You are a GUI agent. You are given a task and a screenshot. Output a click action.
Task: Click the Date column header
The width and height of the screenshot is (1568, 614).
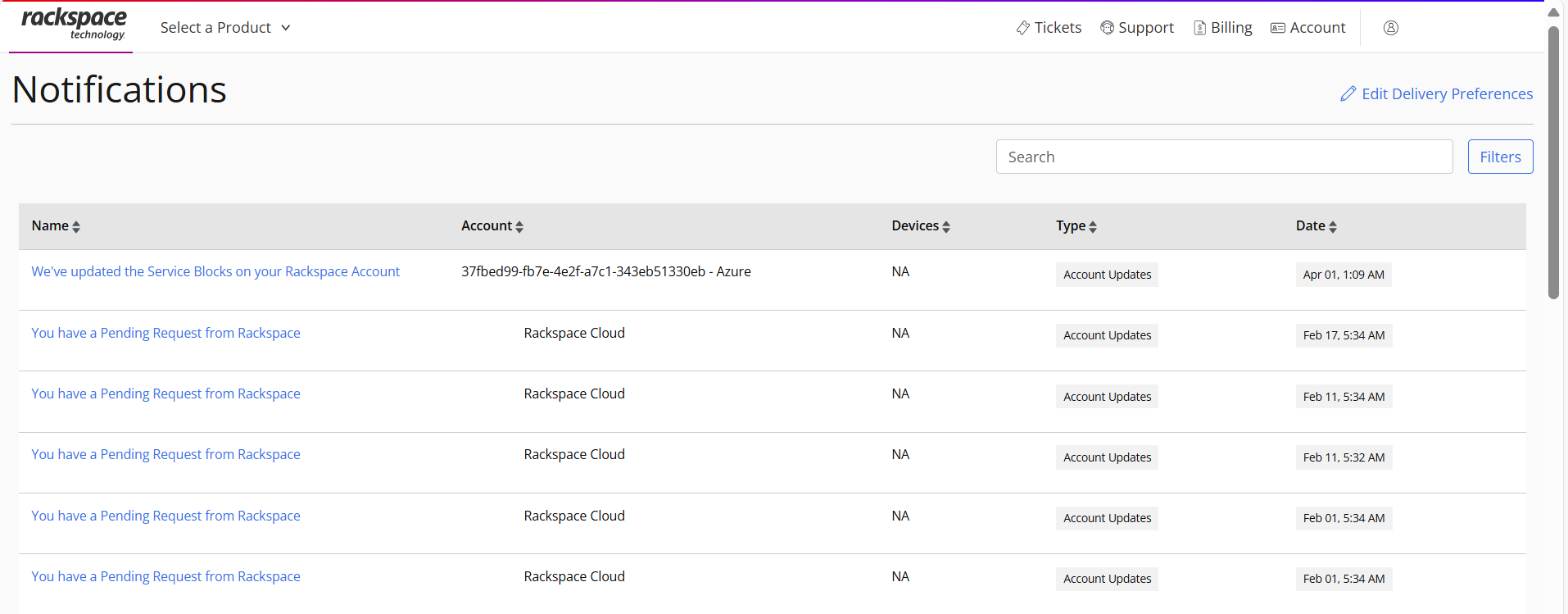click(x=1311, y=225)
